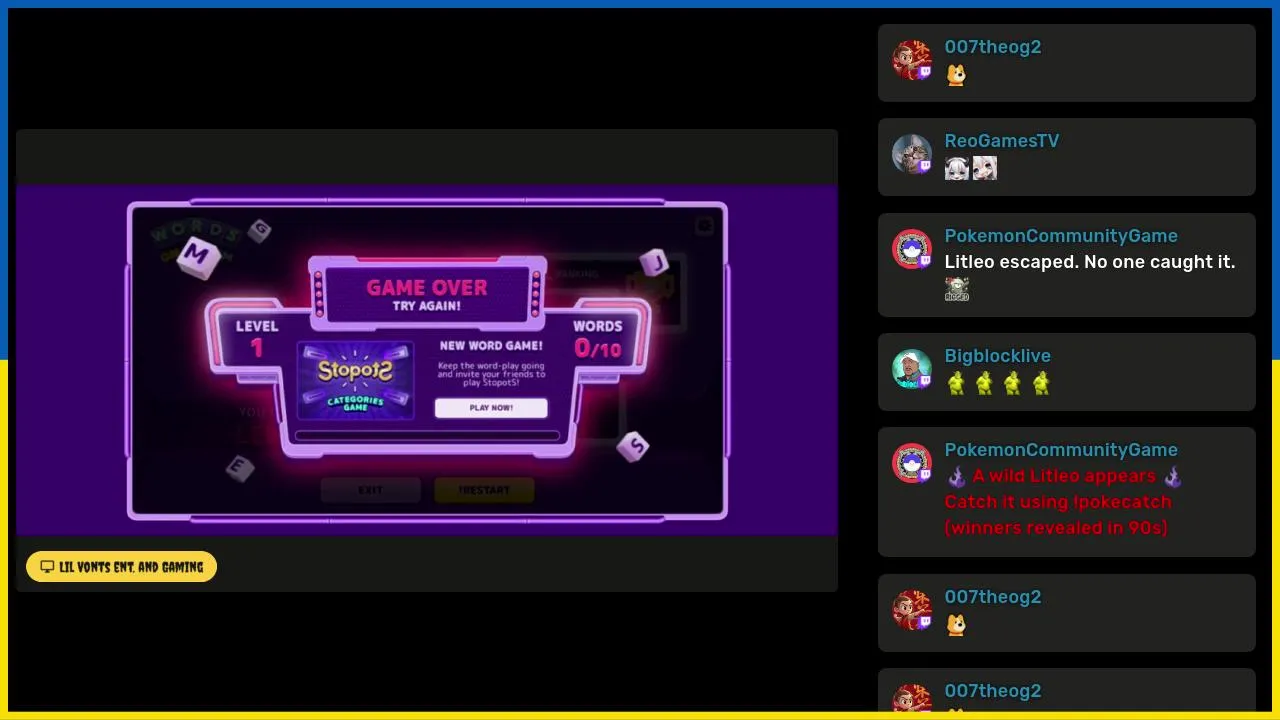Viewport: 1280px width, 720px height.
Task: Click ReoGamesTV's profile avatar
Action: [x=912, y=154]
